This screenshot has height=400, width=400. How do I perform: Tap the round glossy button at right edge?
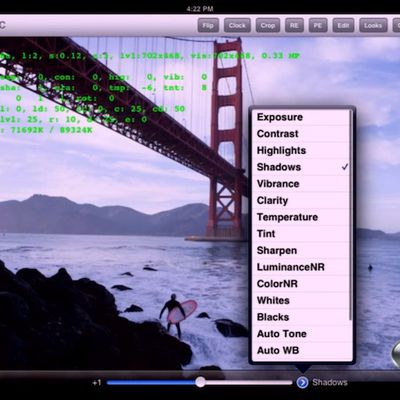tap(396, 353)
